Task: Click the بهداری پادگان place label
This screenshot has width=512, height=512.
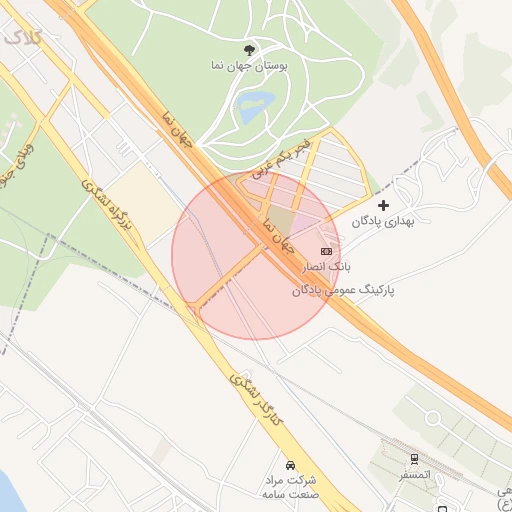Action: (383, 222)
